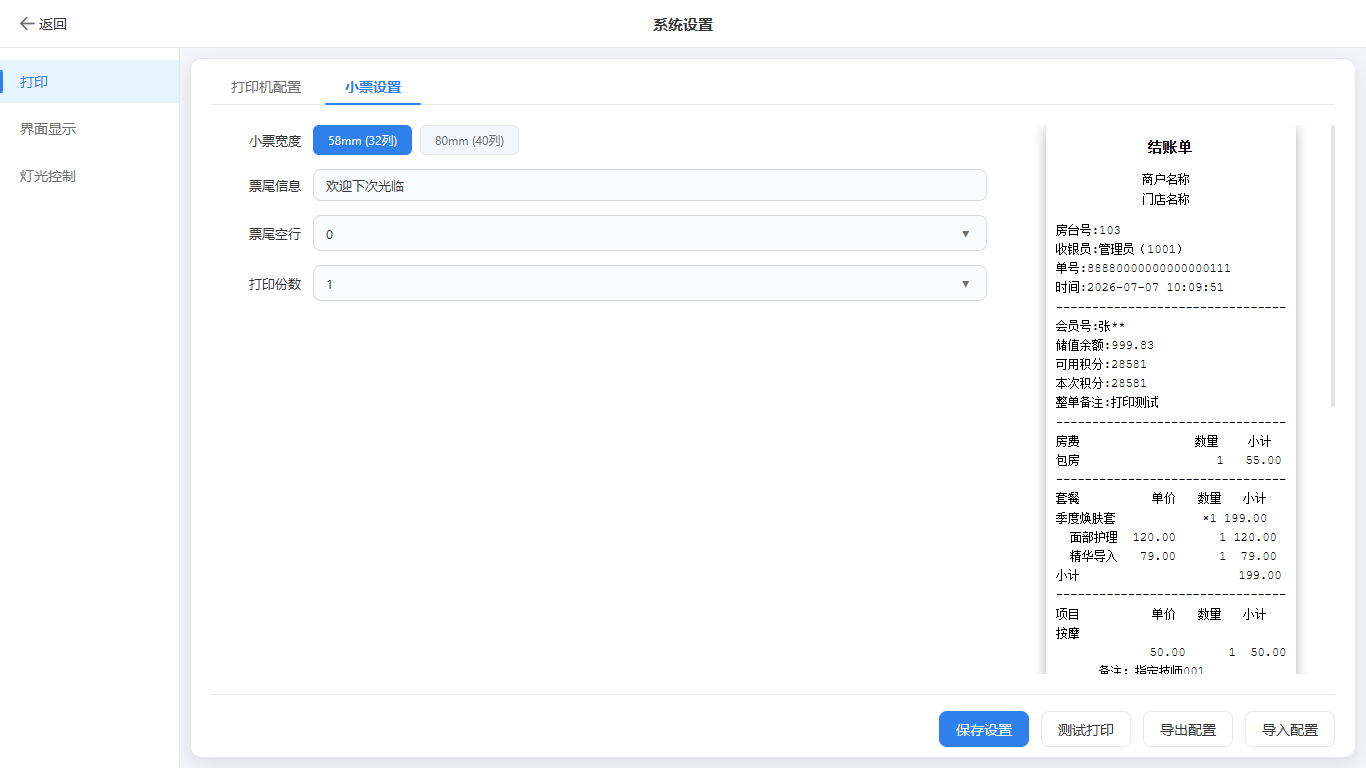Image resolution: width=1366 pixels, height=768 pixels.
Task: Click the 商户名称 line in preview
Action: click(1166, 179)
